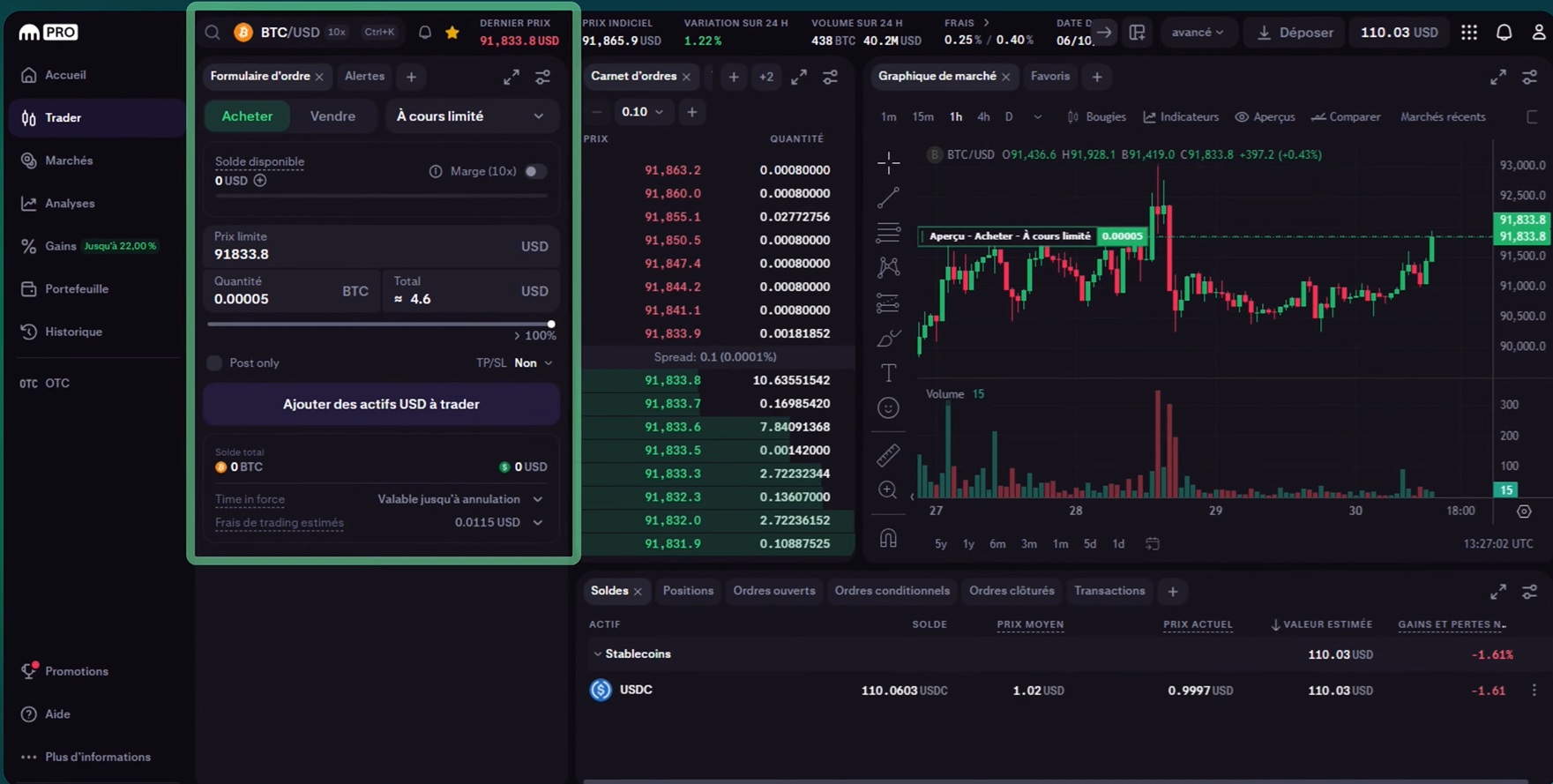This screenshot has height=784, width=1553.
Task: Click the order size percentage slider handle
Action: coord(551,325)
